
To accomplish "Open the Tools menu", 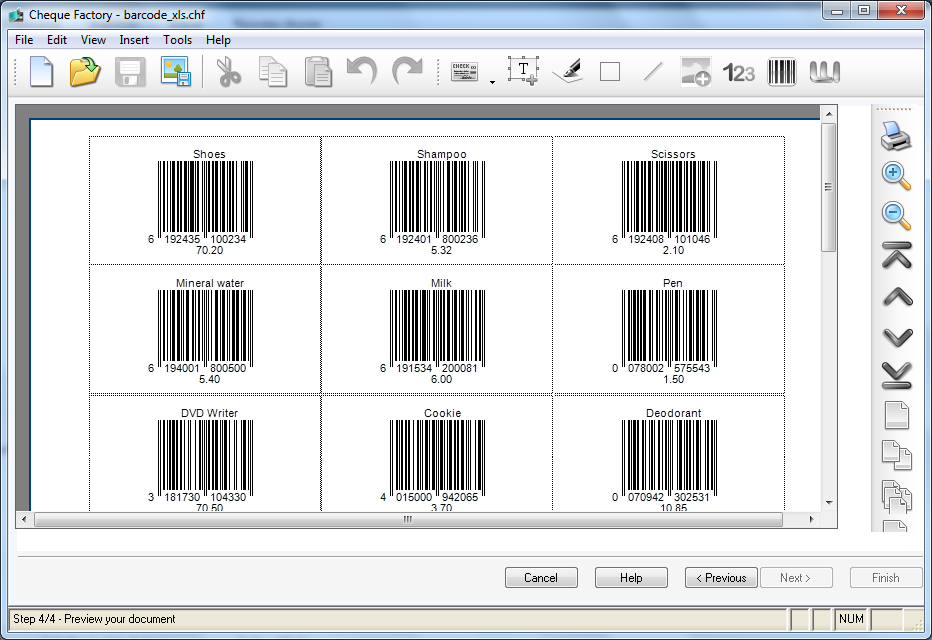I will (178, 40).
